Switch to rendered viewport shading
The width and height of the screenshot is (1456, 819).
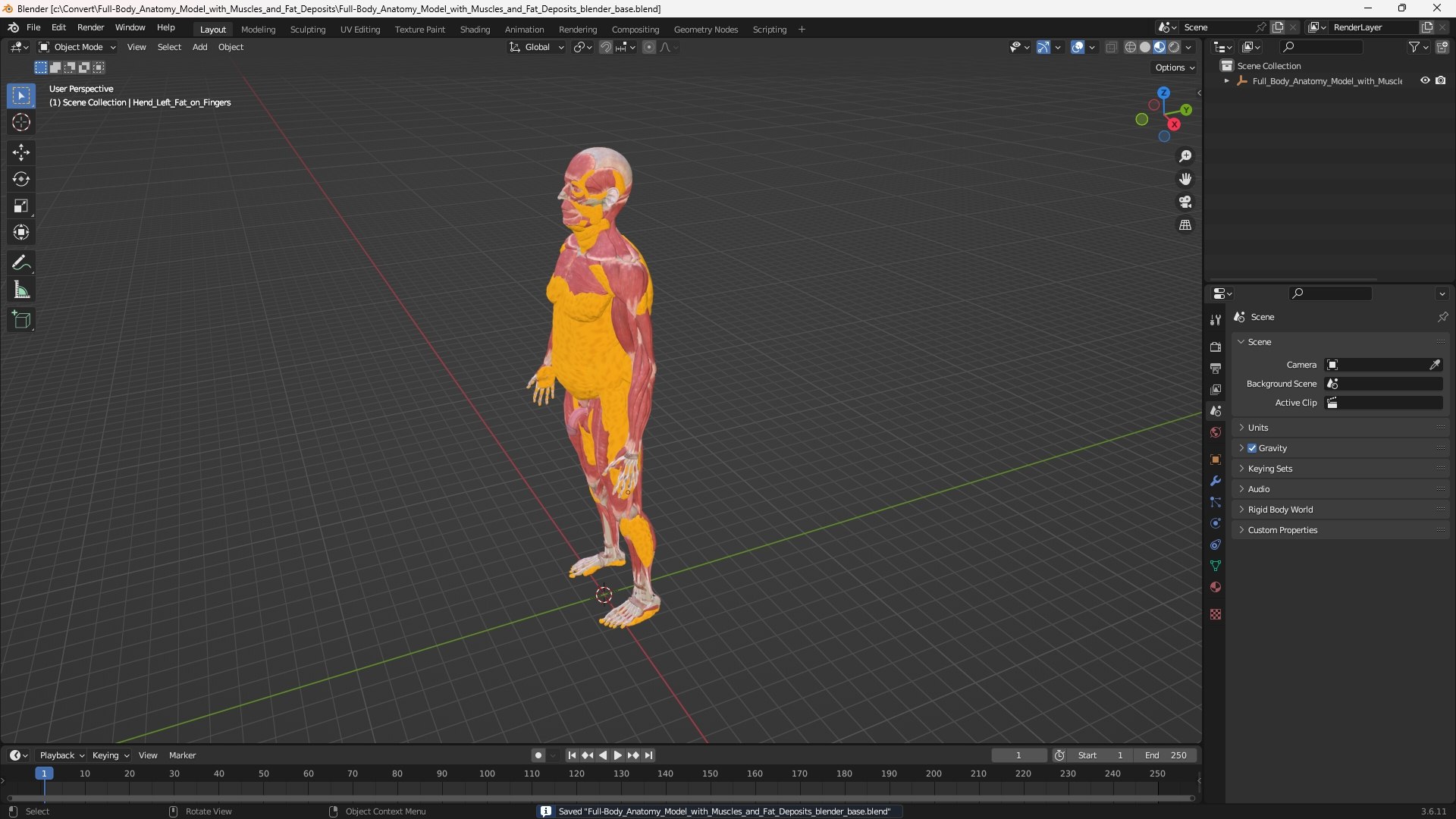[1174, 47]
